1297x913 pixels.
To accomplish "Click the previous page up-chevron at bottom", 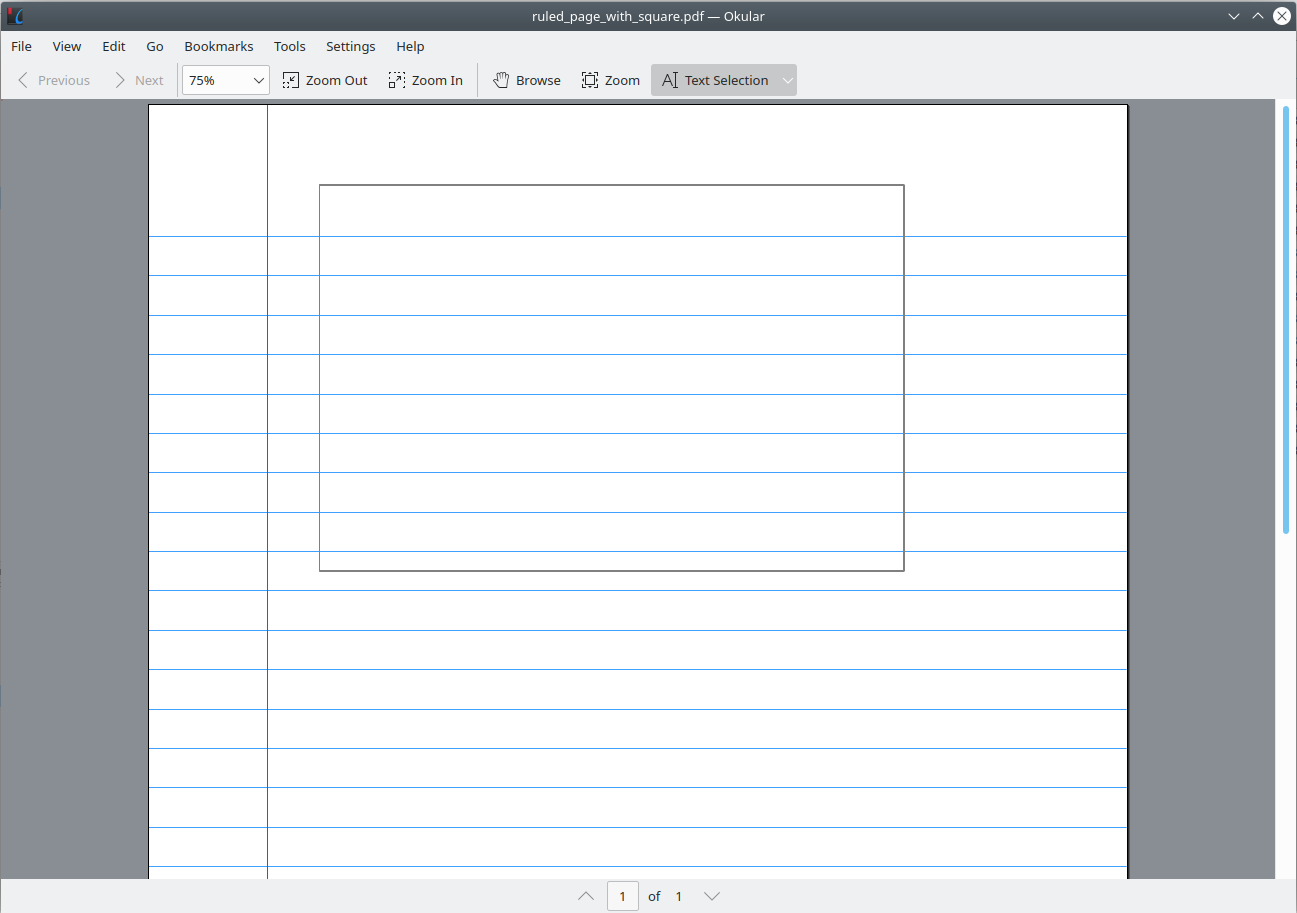I will click(586, 896).
